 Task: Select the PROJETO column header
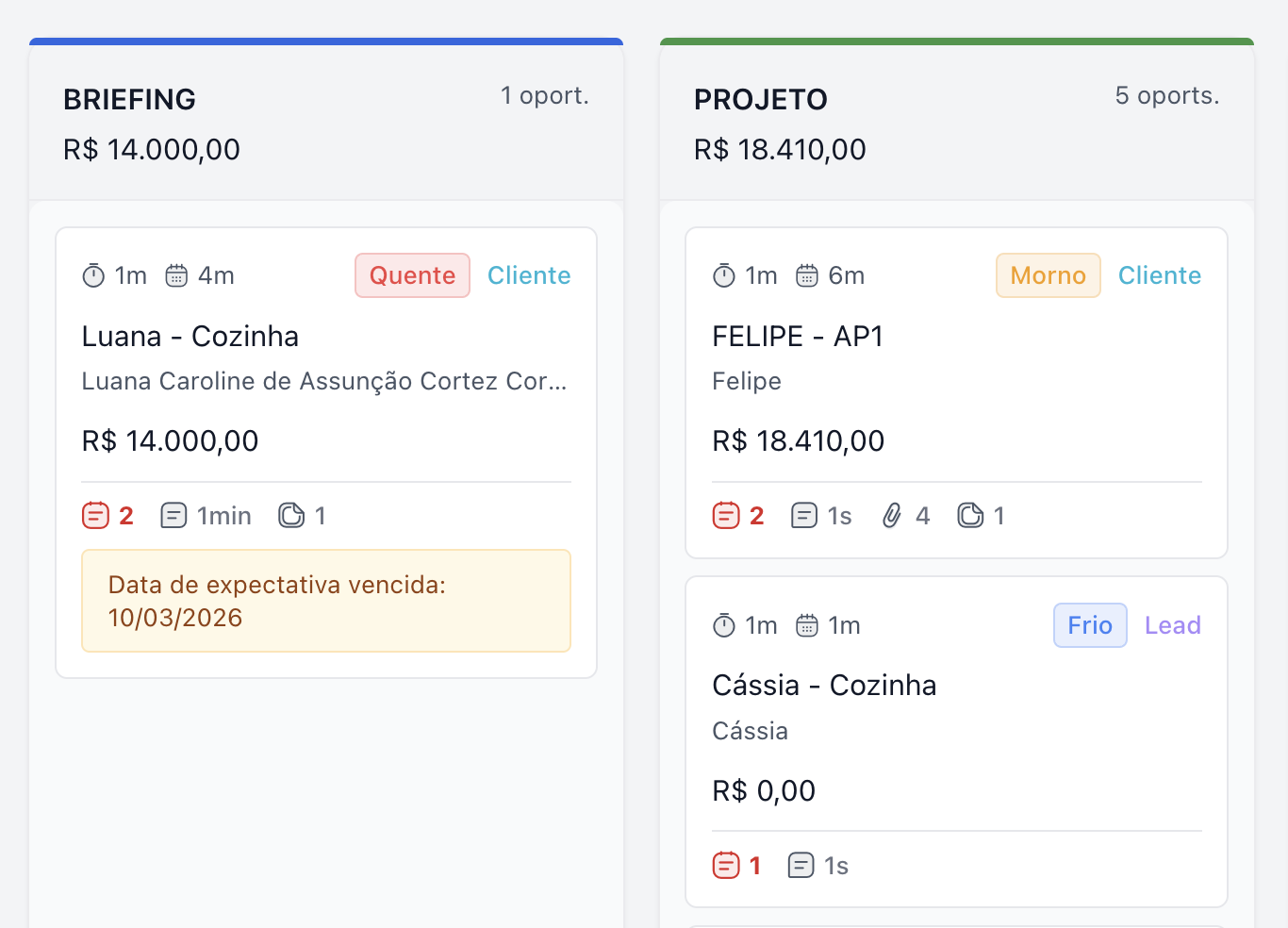click(x=761, y=100)
